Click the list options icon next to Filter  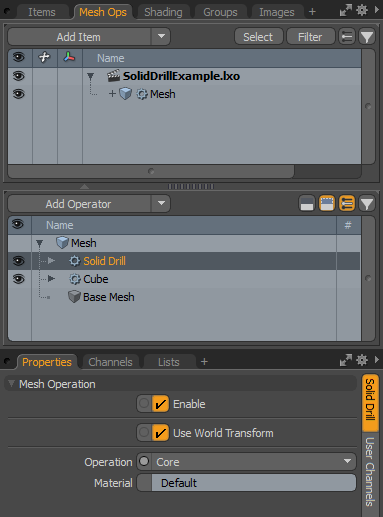(x=347, y=37)
